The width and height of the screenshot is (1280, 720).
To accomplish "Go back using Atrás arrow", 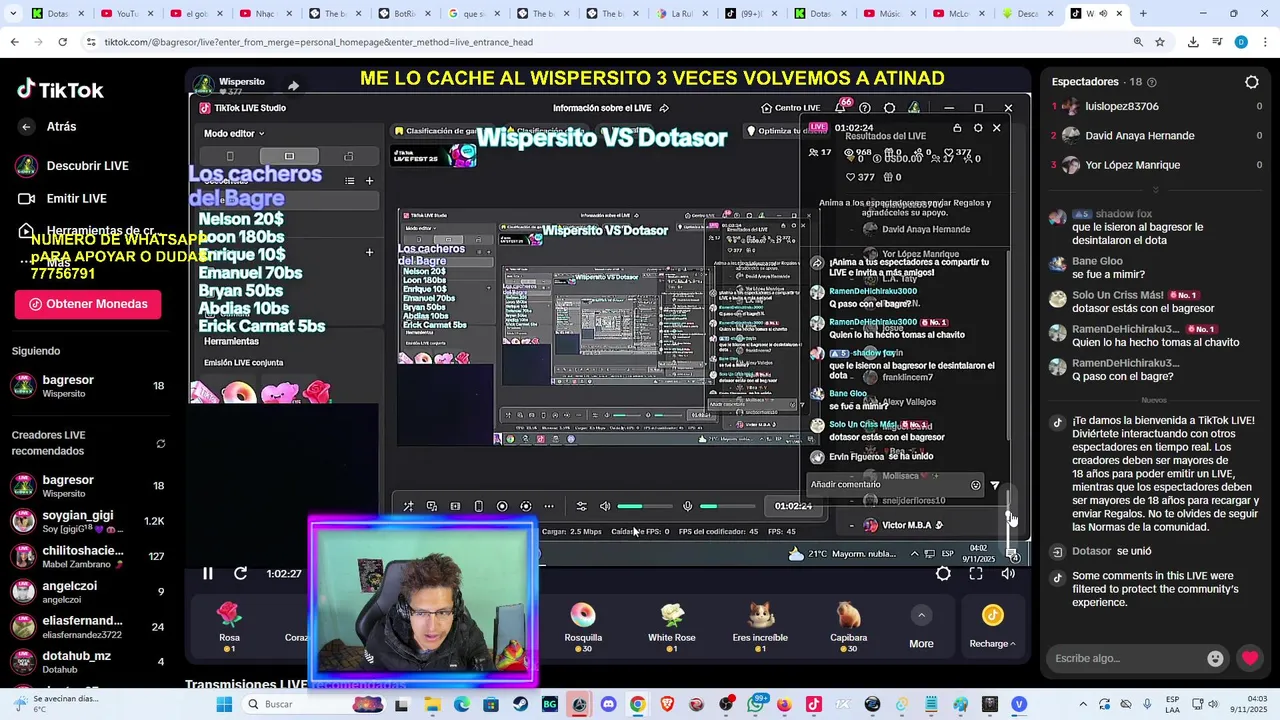I will (x=27, y=127).
